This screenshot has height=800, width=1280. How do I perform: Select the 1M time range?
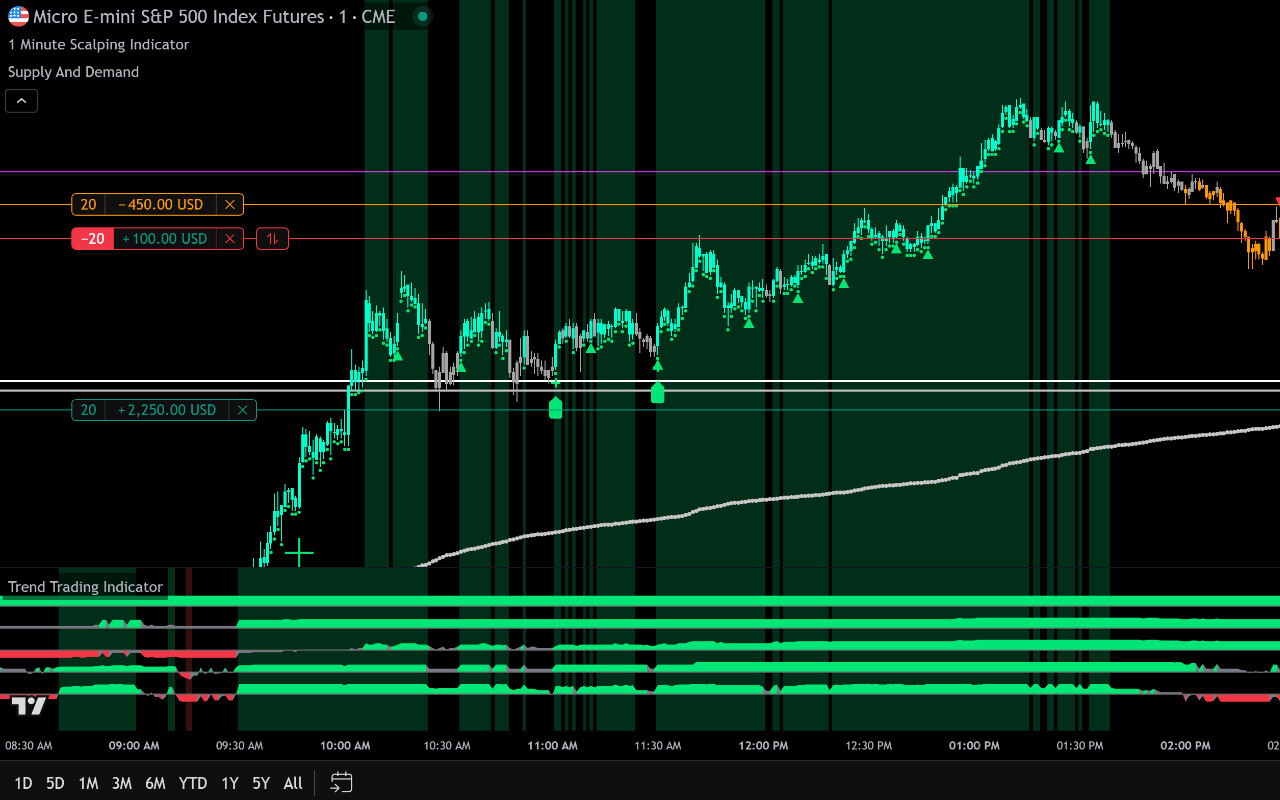point(88,783)
